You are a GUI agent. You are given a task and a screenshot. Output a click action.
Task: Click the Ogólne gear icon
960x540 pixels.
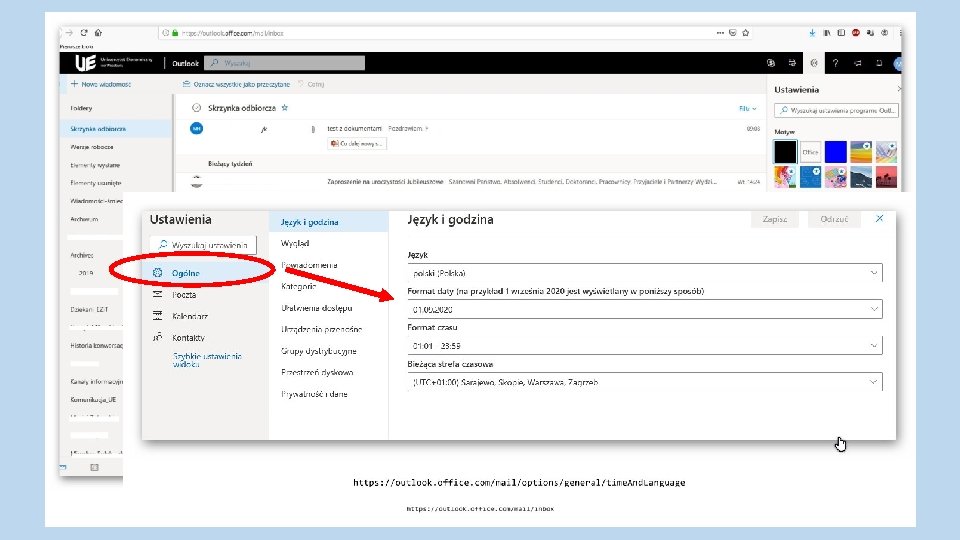[x=157, y=272]
